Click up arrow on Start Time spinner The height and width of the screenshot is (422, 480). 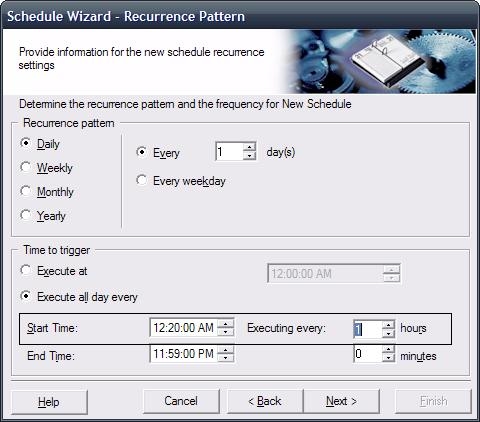(x=226, y=324)
